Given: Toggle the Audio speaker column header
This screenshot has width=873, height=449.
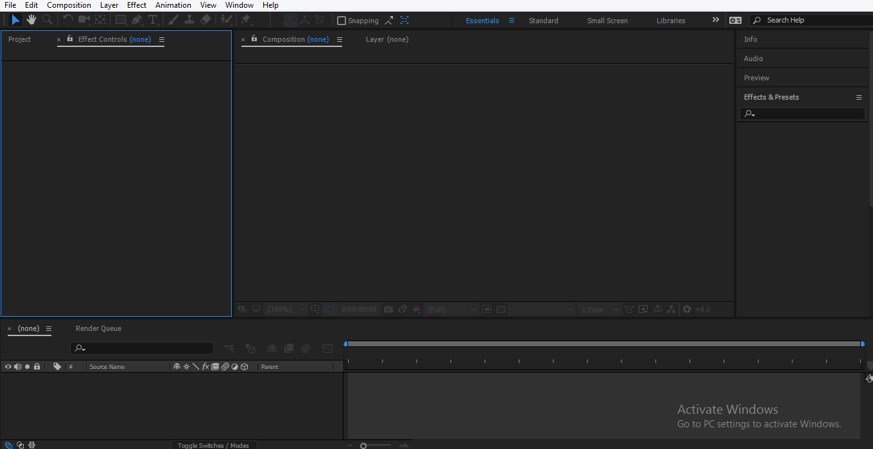Looking at the screenshot, I should 17,367.
